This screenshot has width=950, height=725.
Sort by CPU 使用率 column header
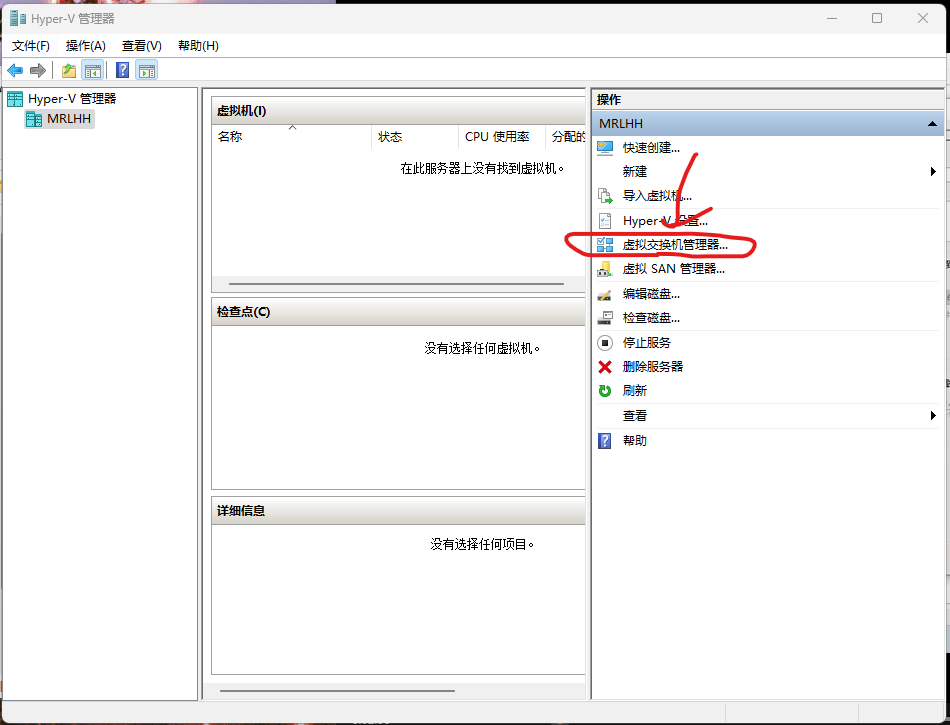(502, 137)
